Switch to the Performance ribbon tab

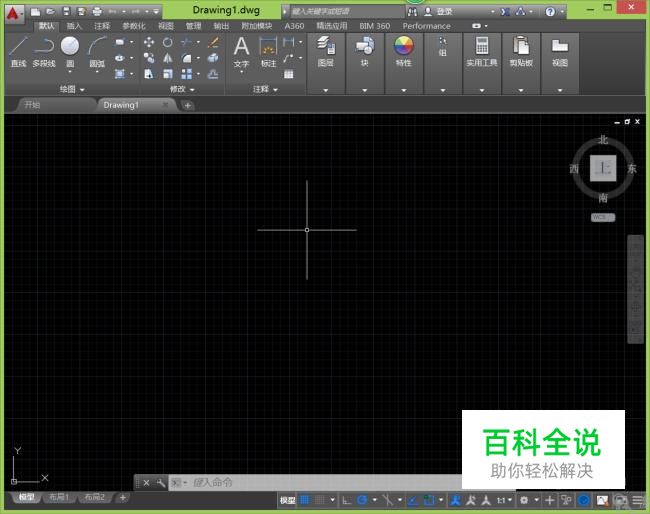426,26
